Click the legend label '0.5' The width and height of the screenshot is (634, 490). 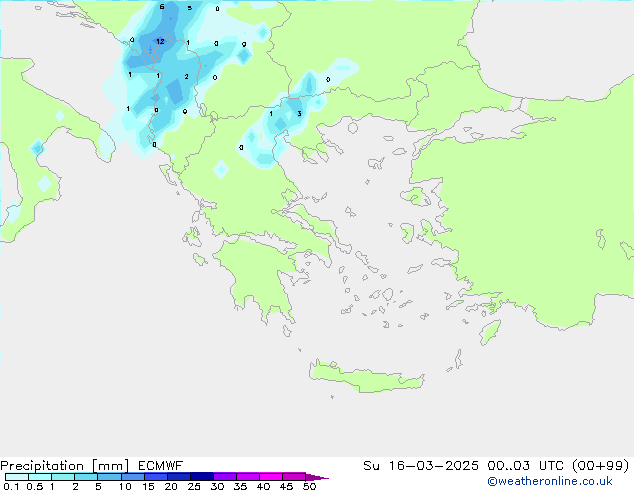[35, 486]
